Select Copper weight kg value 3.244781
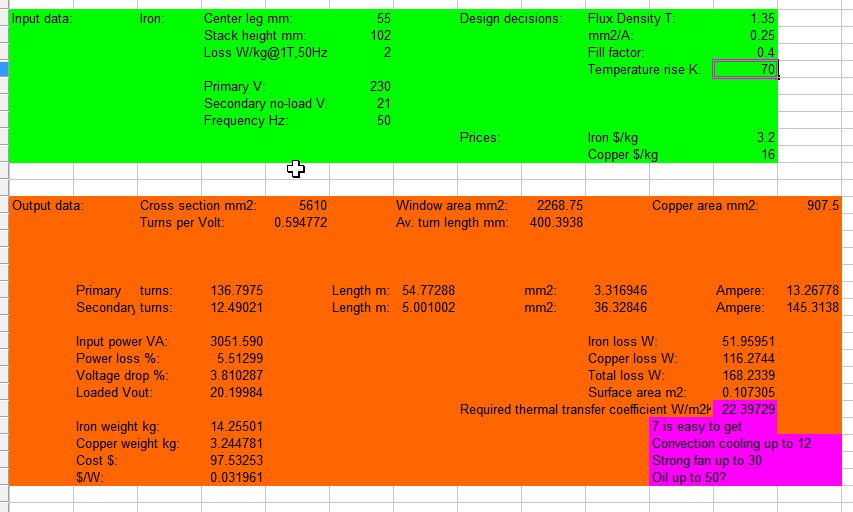Image resolution: width=853 pixels, height=512 pixels. tap(237, 443)
